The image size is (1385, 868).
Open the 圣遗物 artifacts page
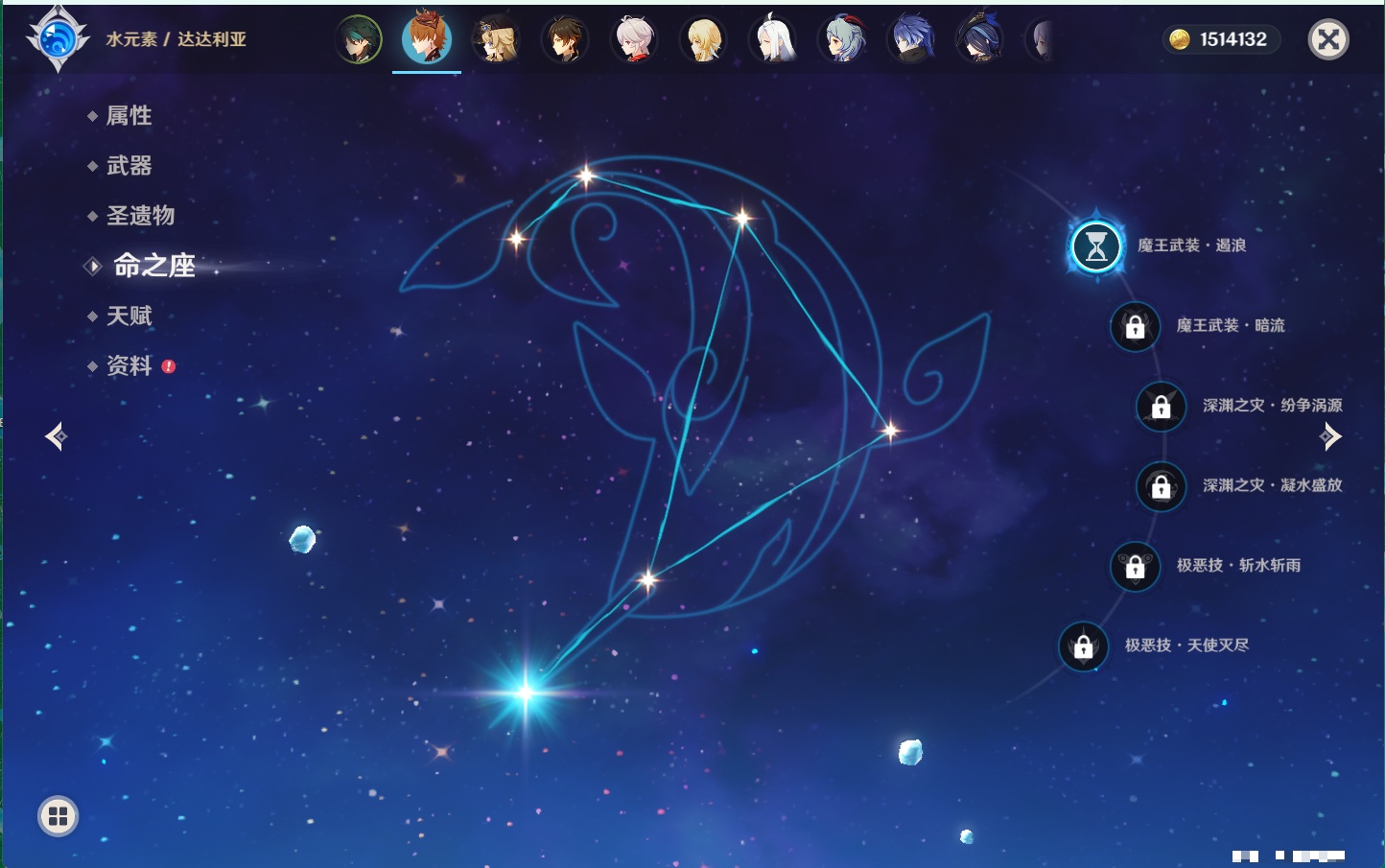point(140,216)
